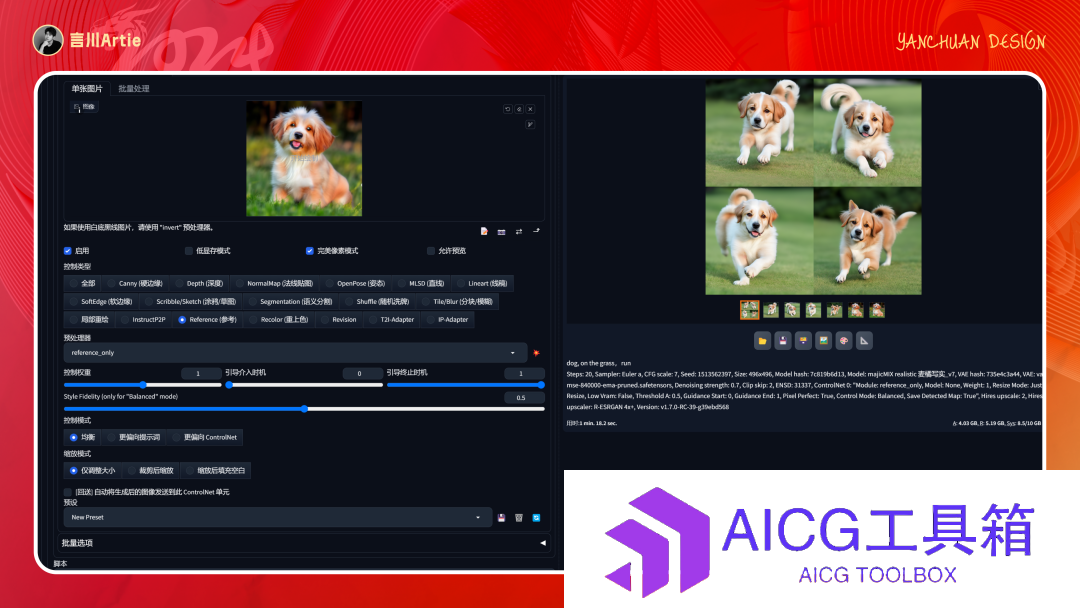Send output to img2img picture icon
This screenshot has width=1080, height=608.
(824, 340)
